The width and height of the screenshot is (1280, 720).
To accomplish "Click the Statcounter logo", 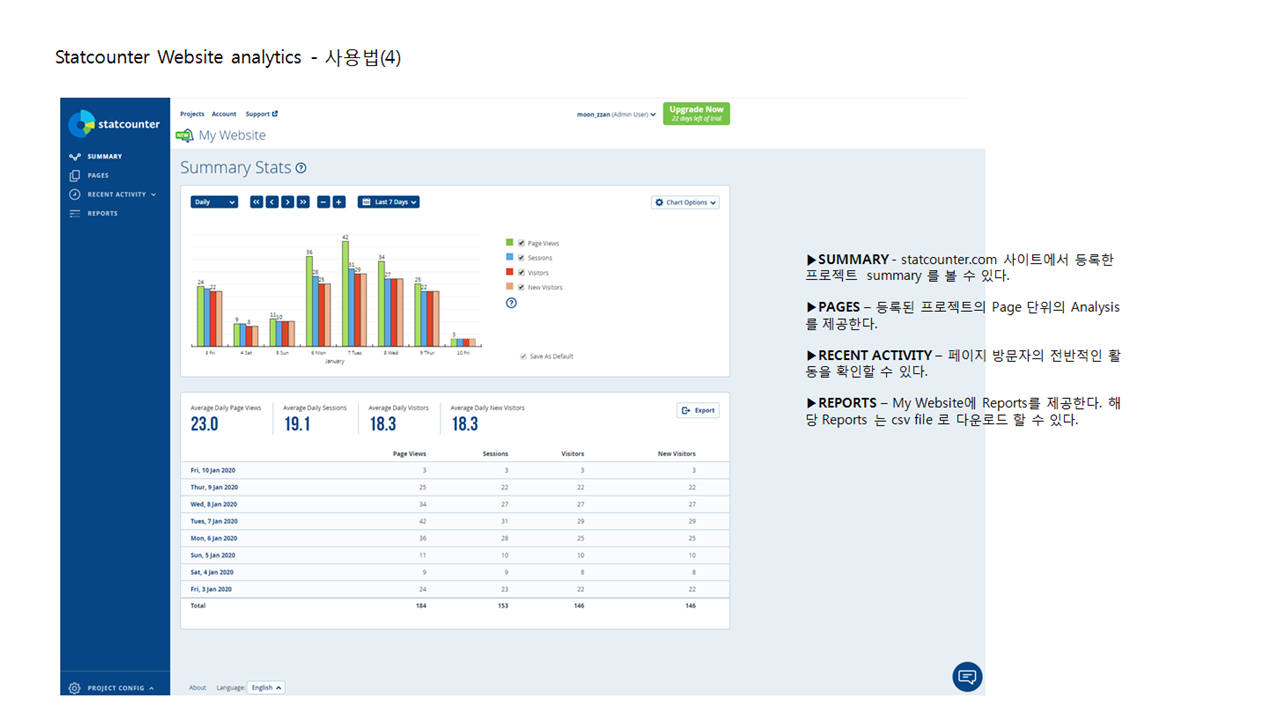I will [114, 124].
